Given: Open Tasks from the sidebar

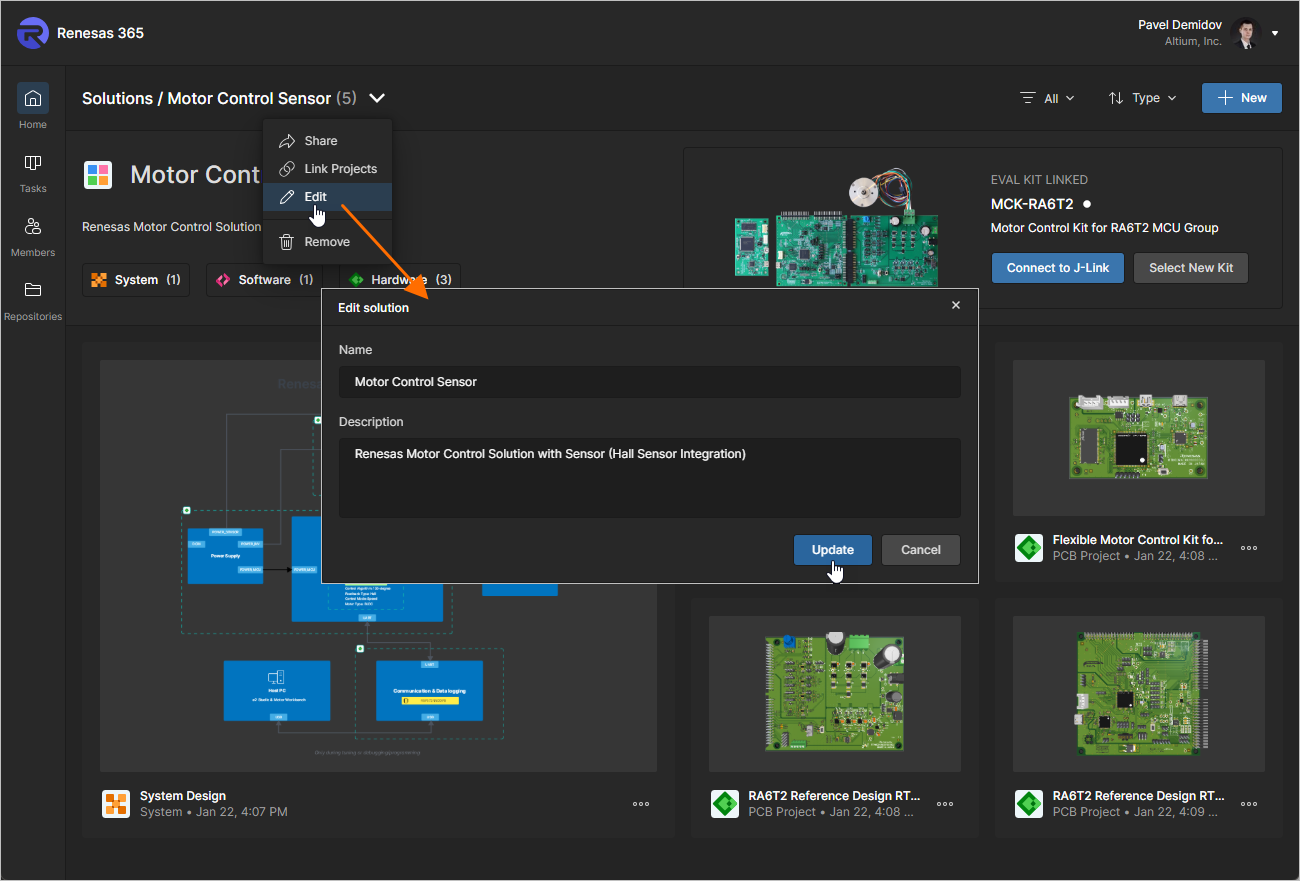Looking at the screenshot, I should click(x=33, y=171).
